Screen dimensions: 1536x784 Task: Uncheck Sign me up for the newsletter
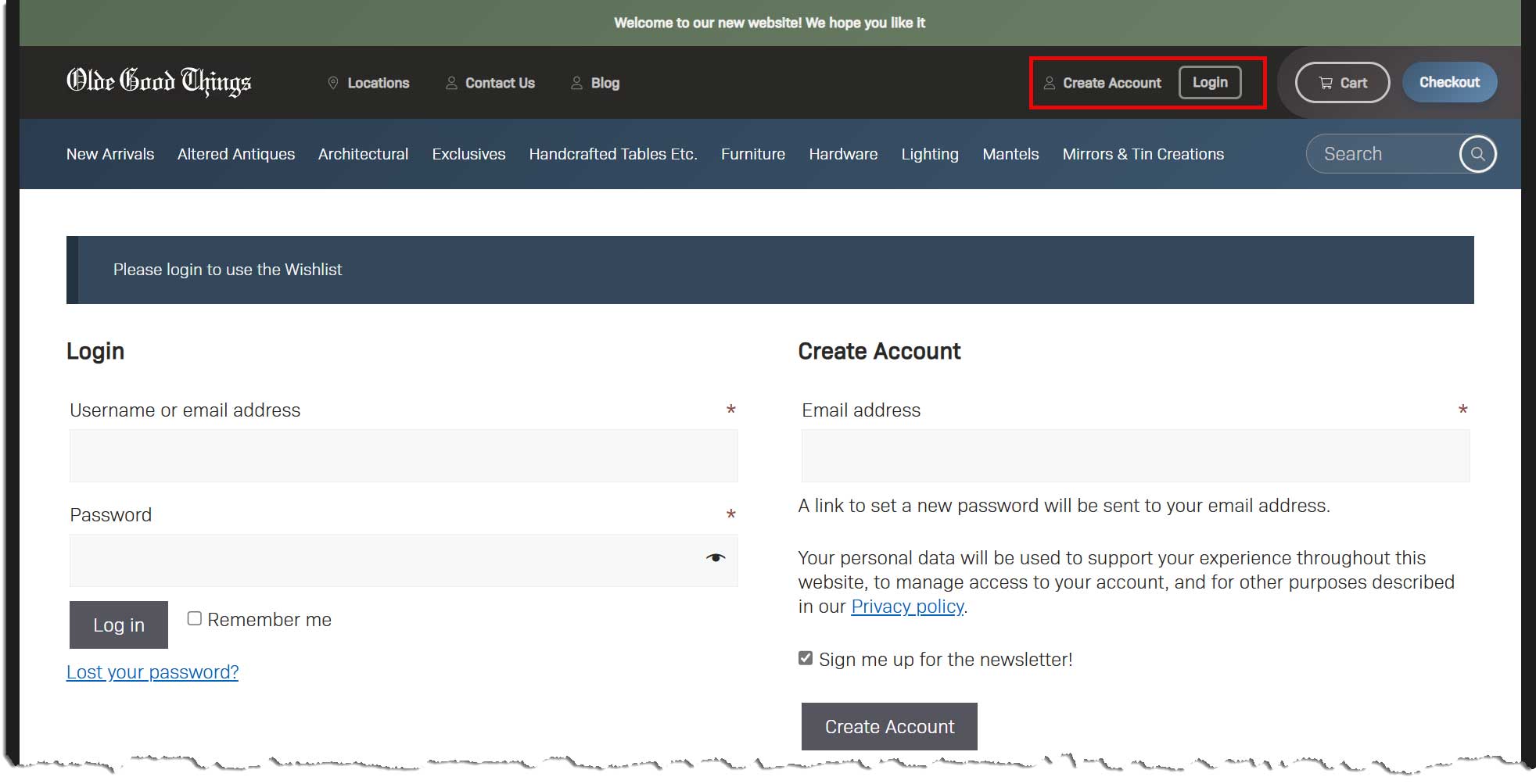coord(806,658)
